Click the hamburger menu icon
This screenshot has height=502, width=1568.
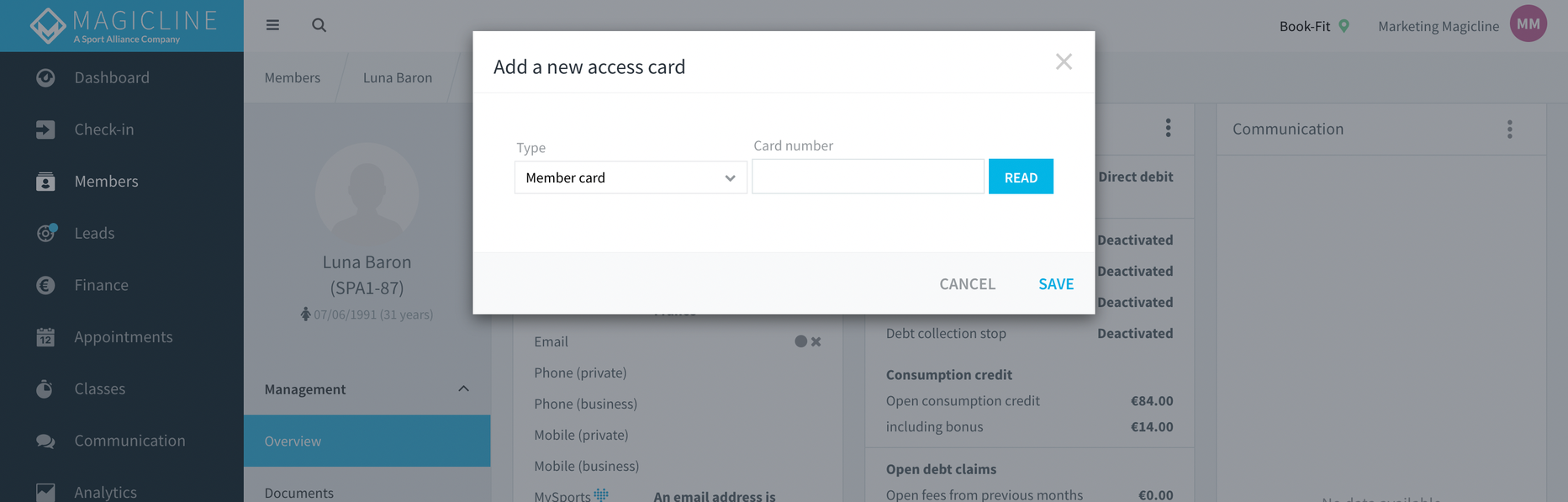pos(272,25)
